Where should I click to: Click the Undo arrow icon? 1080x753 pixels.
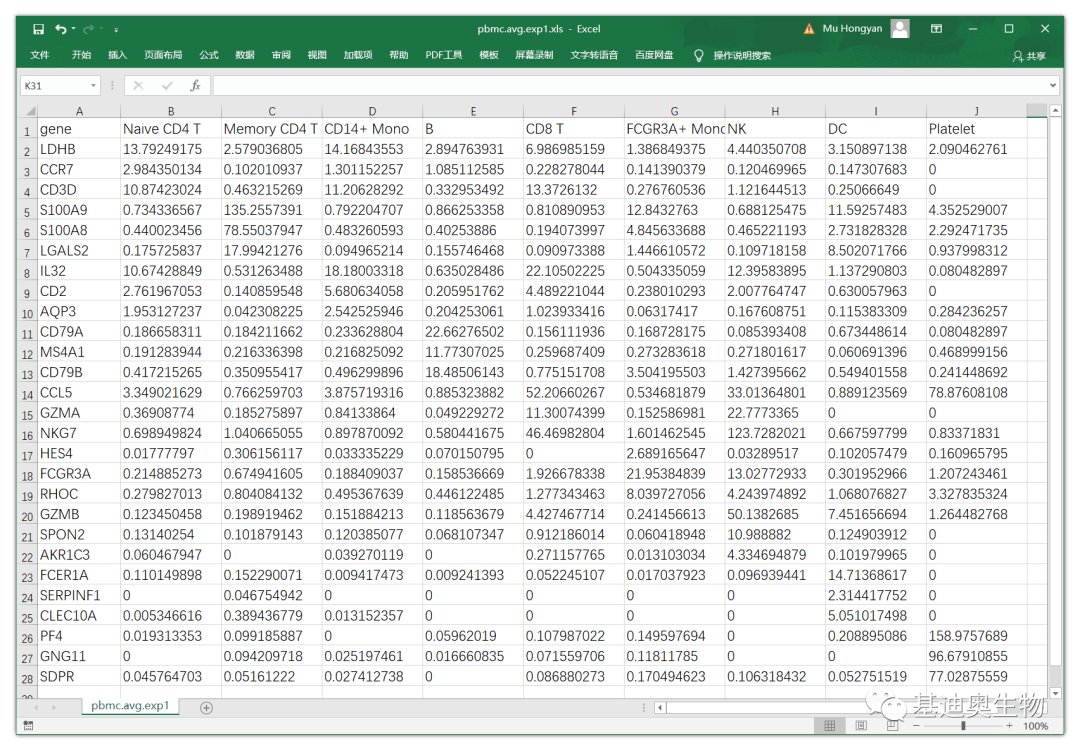click(62, 29)
